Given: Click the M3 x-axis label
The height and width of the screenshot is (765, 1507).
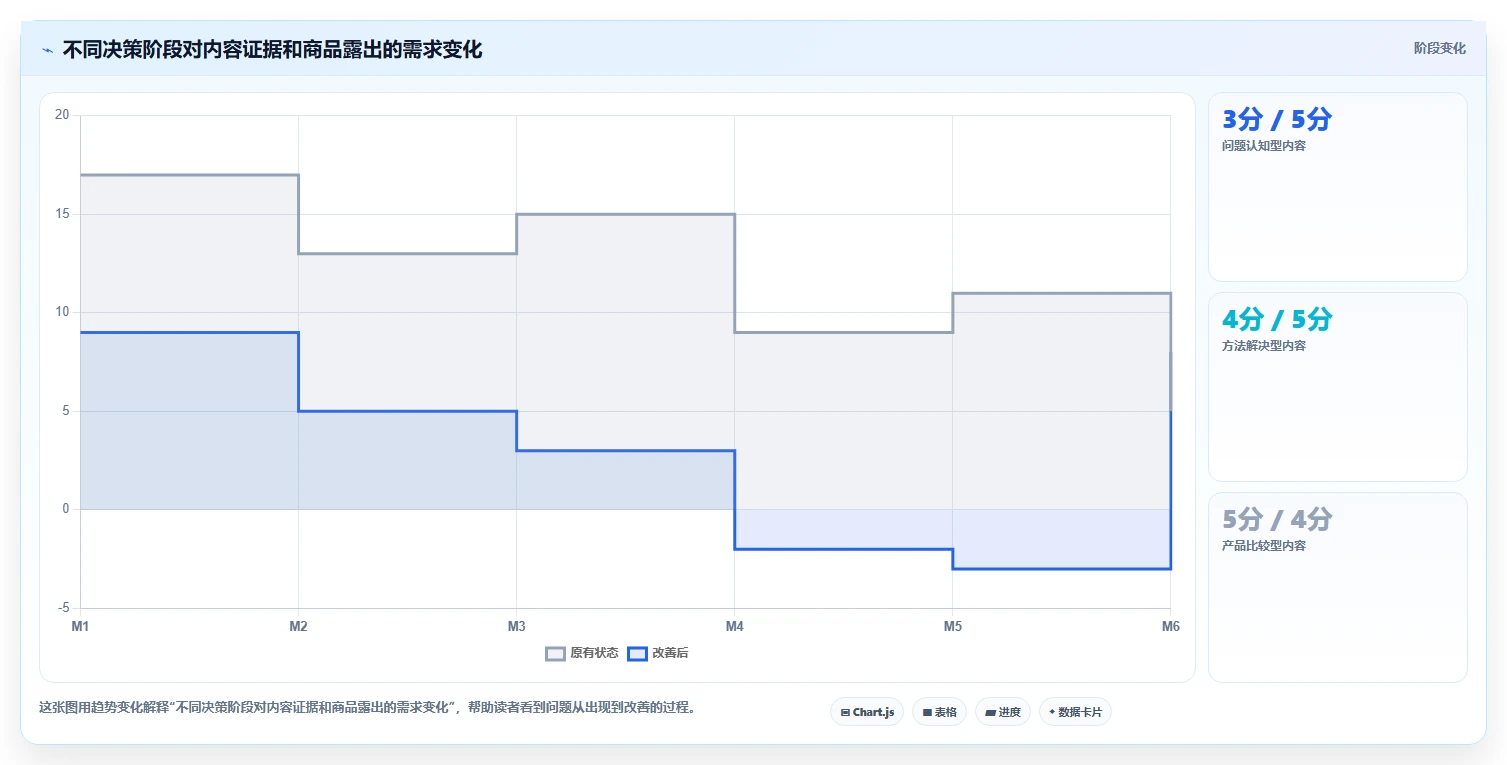Looking at the screenshot, I should click(x=516, y=627).
